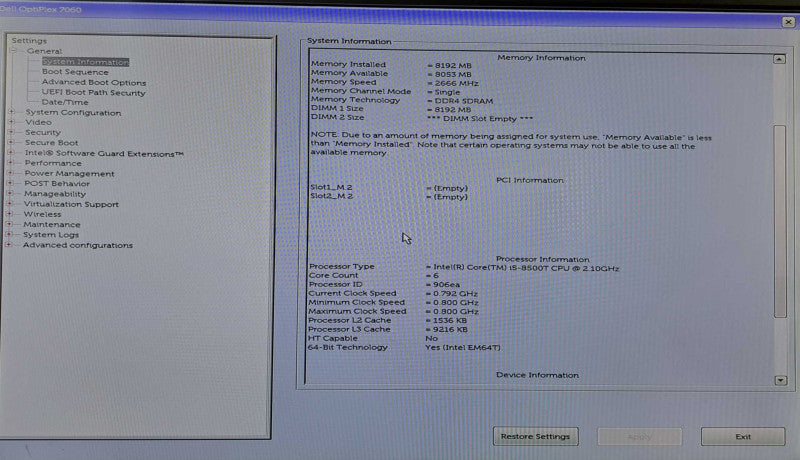The height and width of the screenshot is (460, 800).
Task: Click the scroll down arrow
Action: 781,380
